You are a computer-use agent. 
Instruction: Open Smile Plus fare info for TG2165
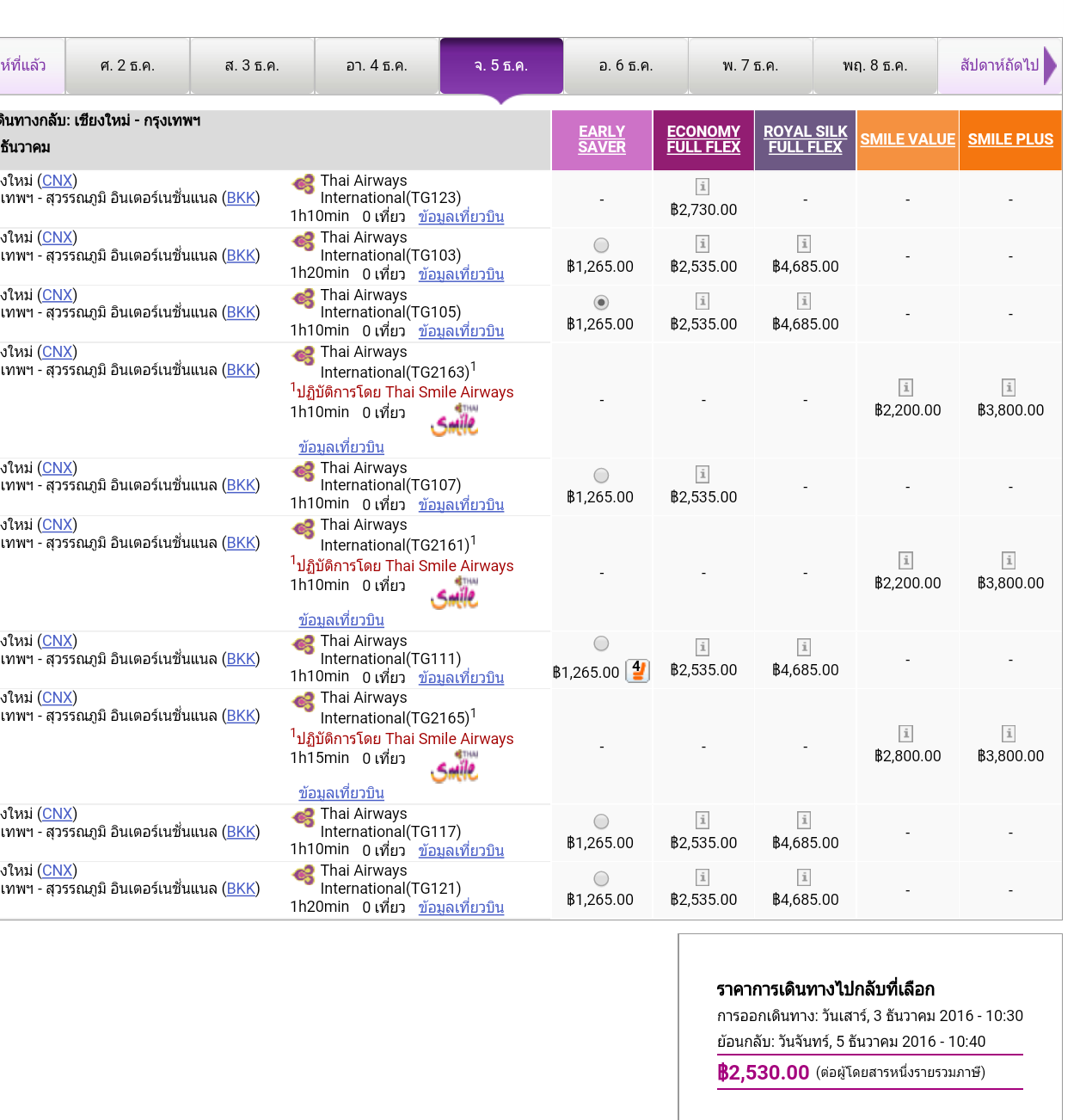[x=1009, y=734]
